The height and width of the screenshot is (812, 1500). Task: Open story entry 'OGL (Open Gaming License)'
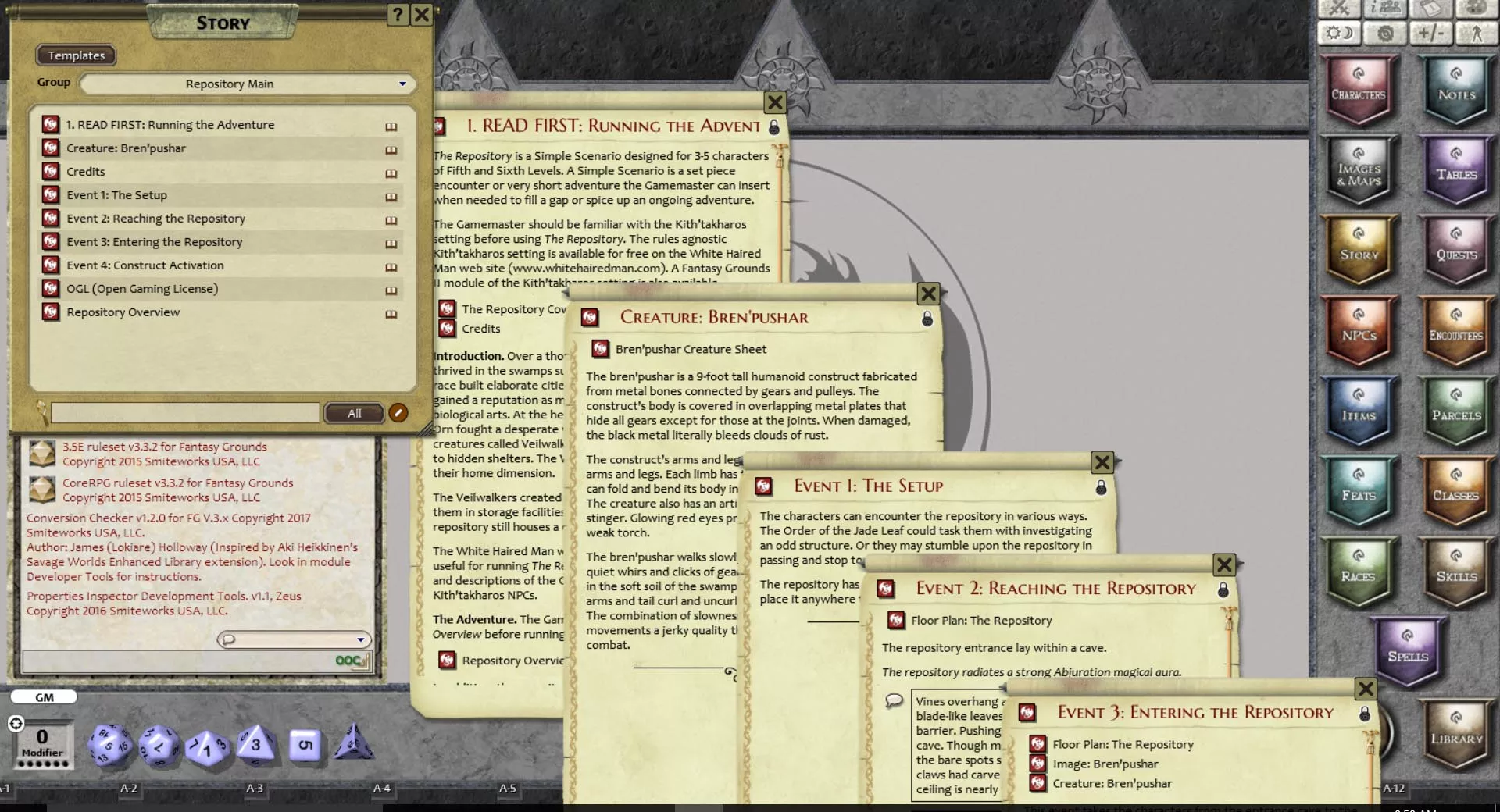click(142, 289)
